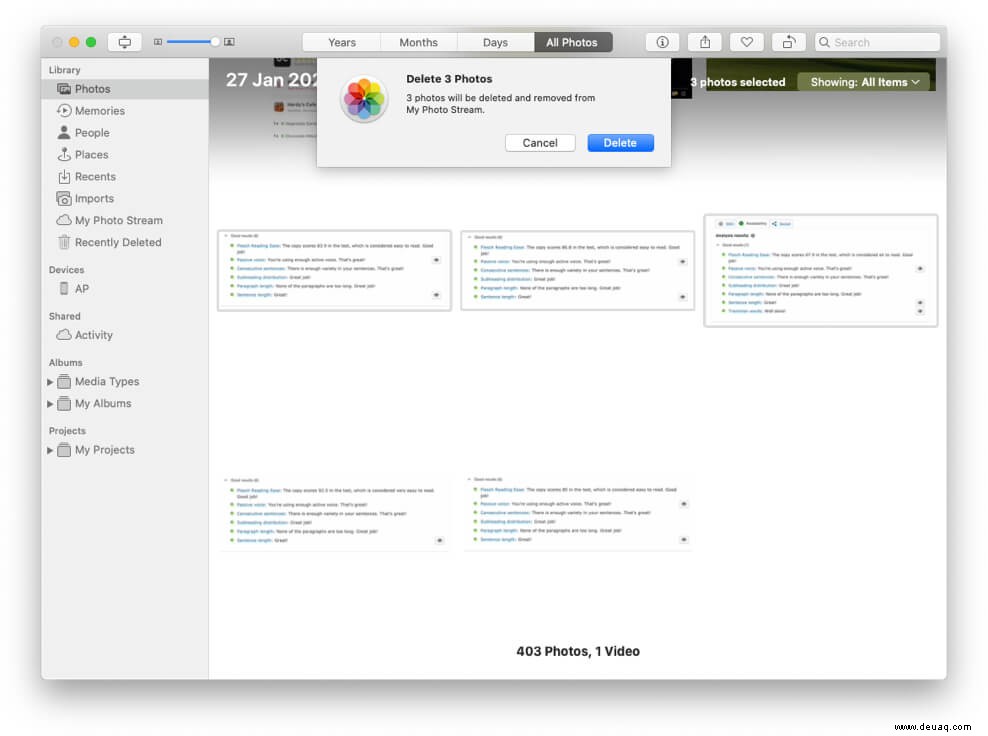
Task: Open Recents via its download-arrow icon
Action: pos(64,176)
